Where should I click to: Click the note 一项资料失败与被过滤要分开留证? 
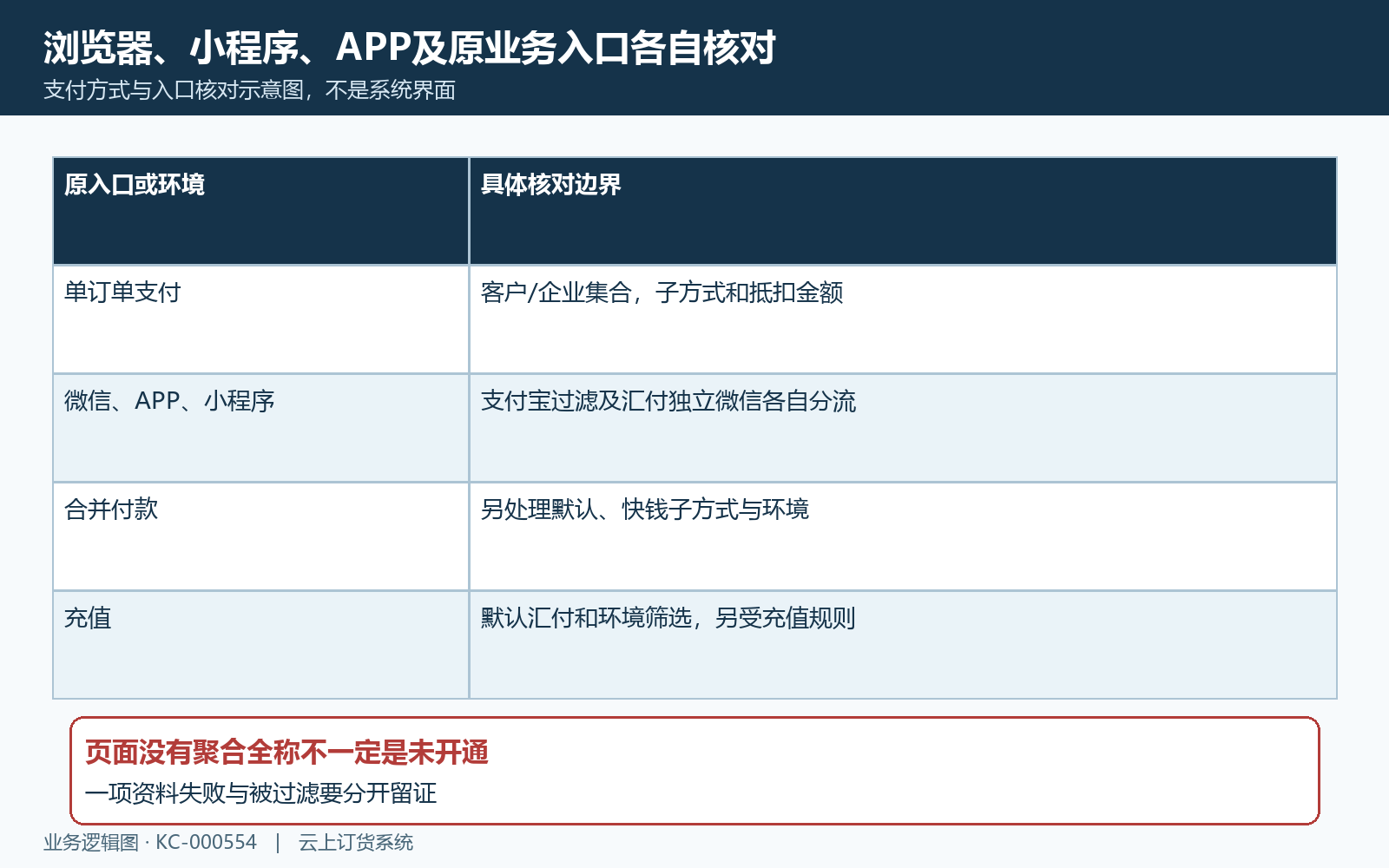click(260, 793)
